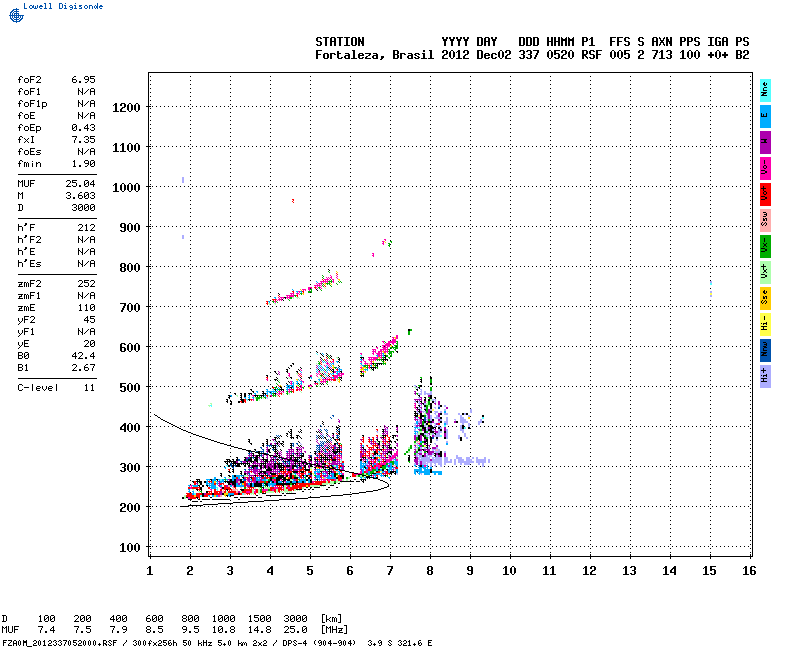The height and width of the screenshot is (650, 800).
Task: Click the M value 3.603
Action: click(80, 195)
